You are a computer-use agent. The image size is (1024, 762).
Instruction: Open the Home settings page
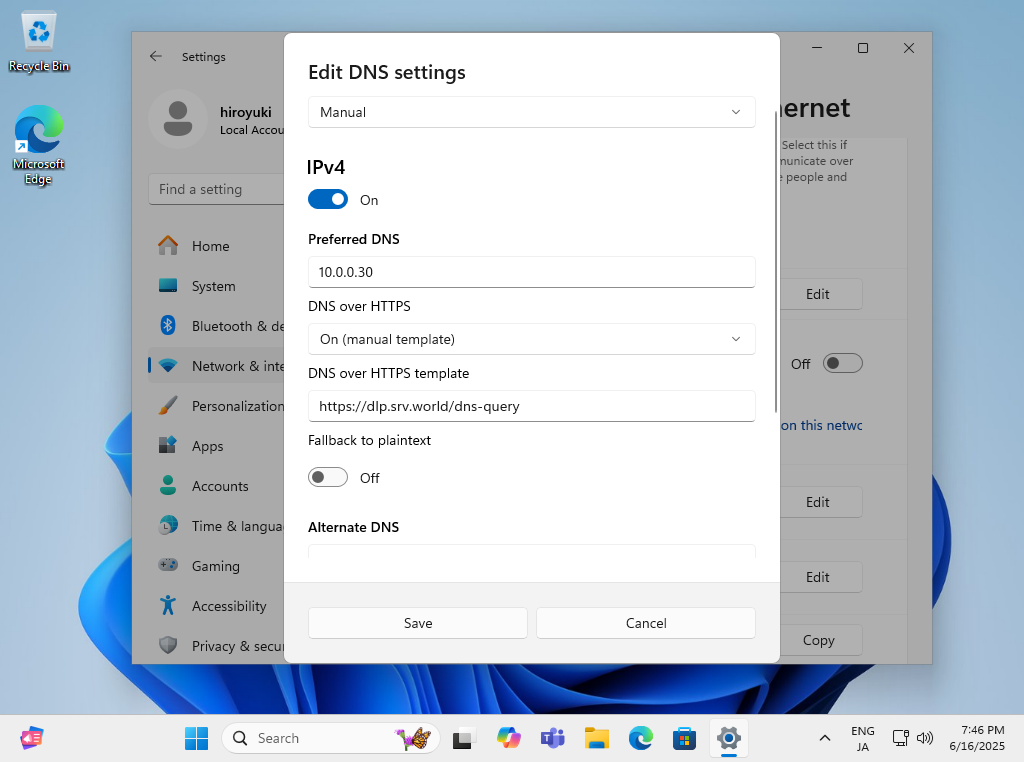(x=210, y=246)
